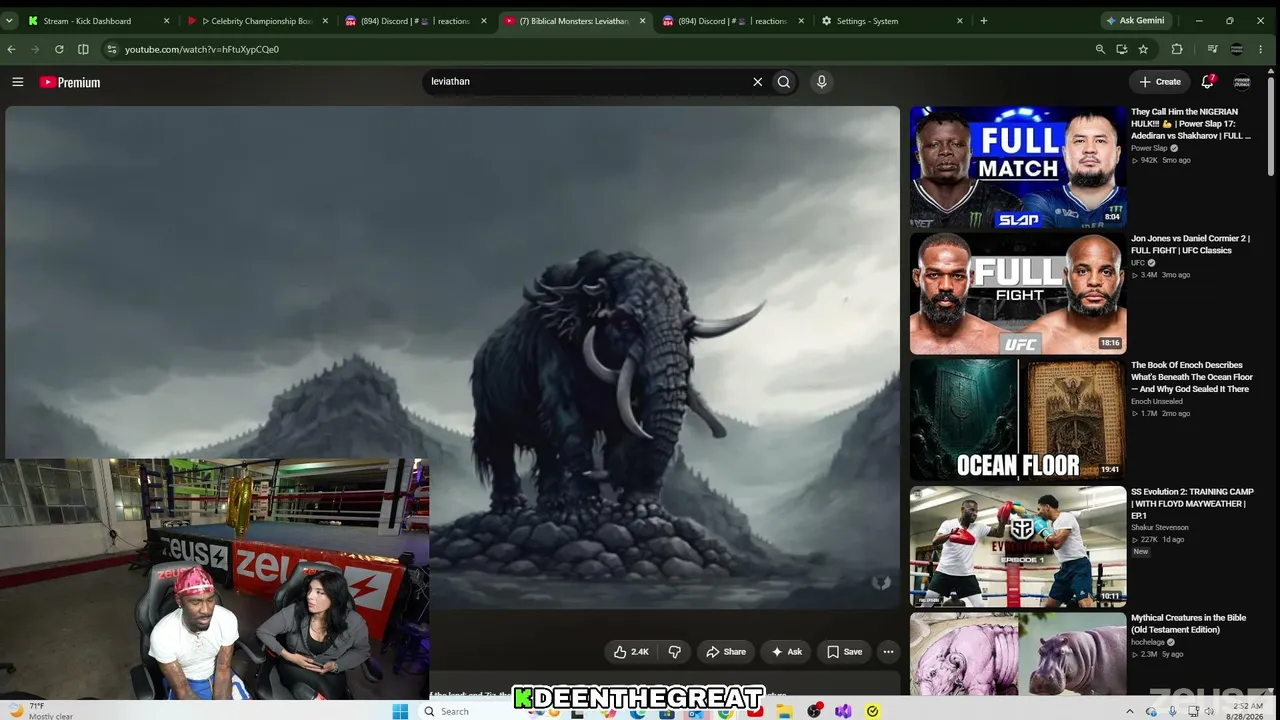The width and height of the screenshot is (1280, 720).
Task: Focus the YouTube search box
Action: click(x=586, y=82)
